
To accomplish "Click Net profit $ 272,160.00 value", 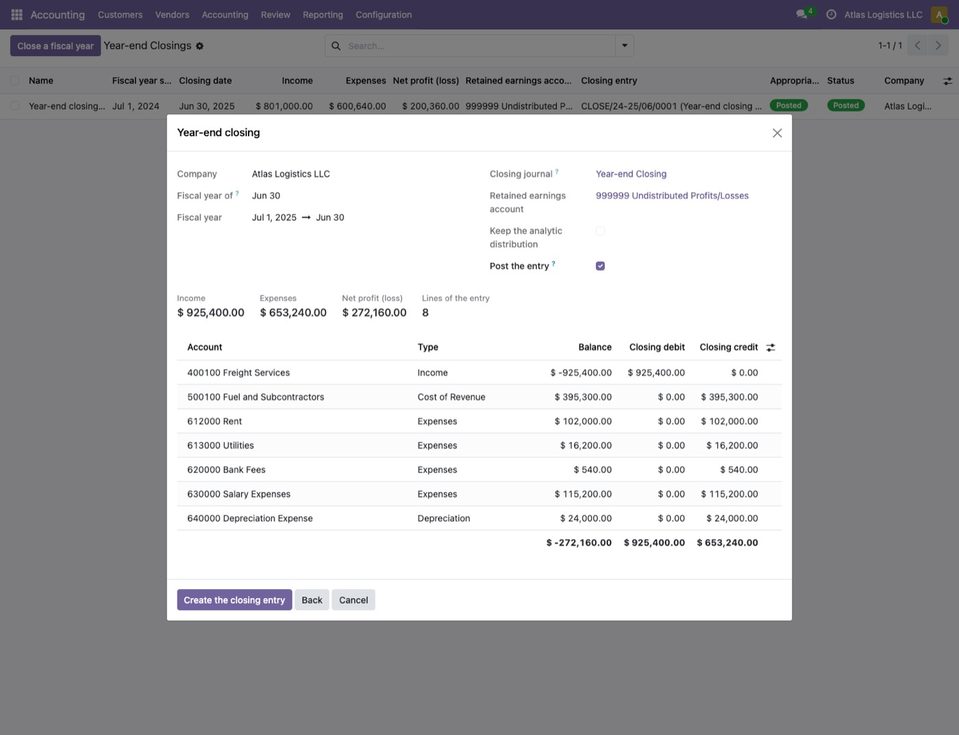I will pos(374,312).
